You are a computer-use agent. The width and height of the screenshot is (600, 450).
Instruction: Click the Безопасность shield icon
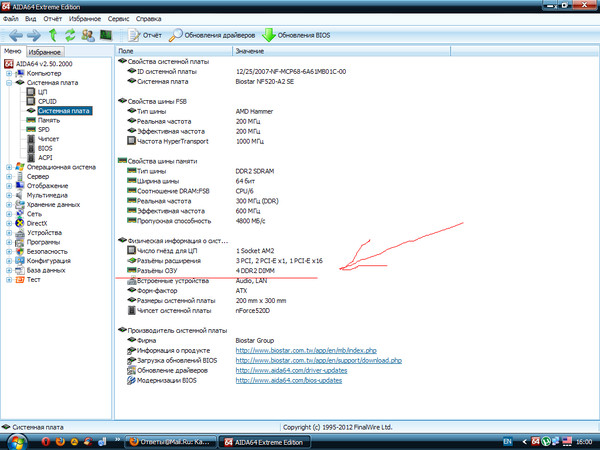pos(20,251)
